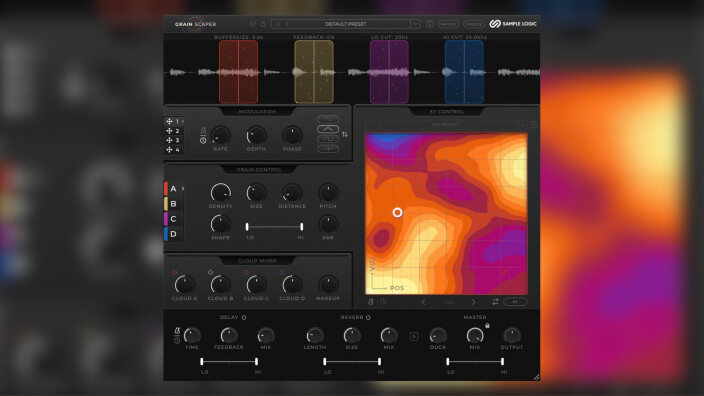Select modulation slot 4
The image size is (704, 396).
pos(174,150)
